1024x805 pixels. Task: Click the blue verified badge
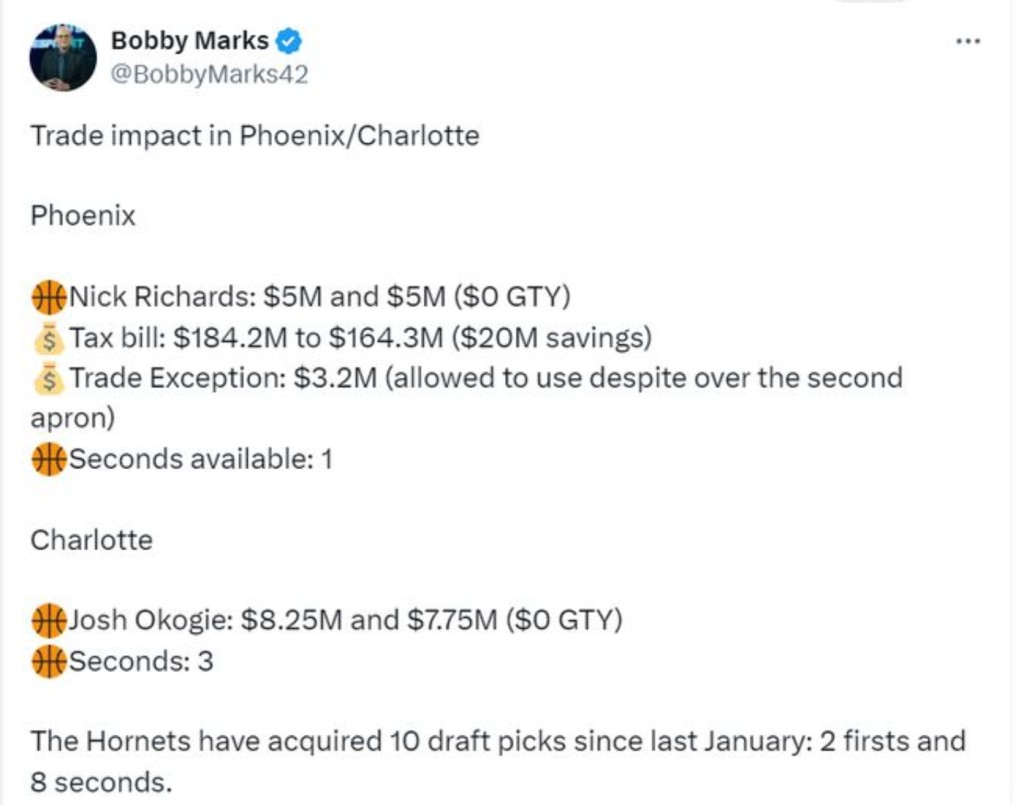click(290, 41)
